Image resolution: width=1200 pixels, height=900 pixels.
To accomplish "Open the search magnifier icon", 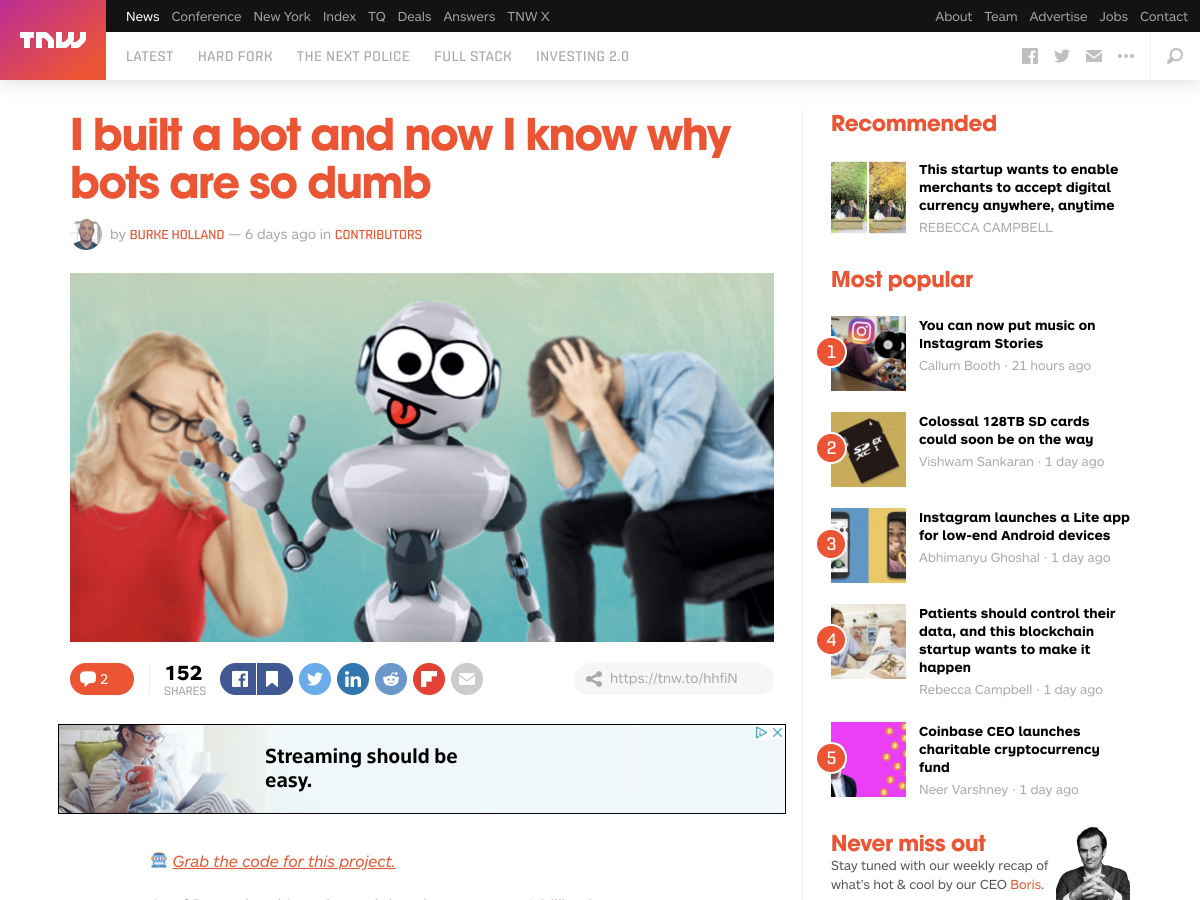I will click(1175, 56).
